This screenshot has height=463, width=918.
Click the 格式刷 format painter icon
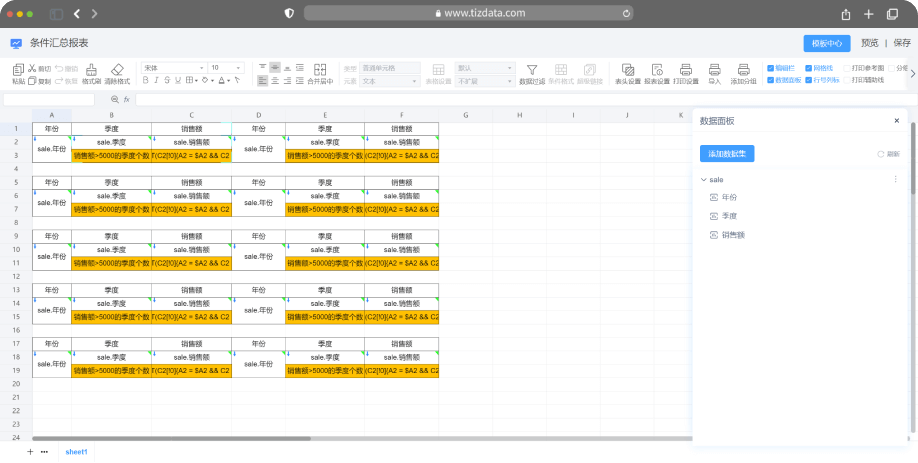pyautogui.click(x=91, y=69)
